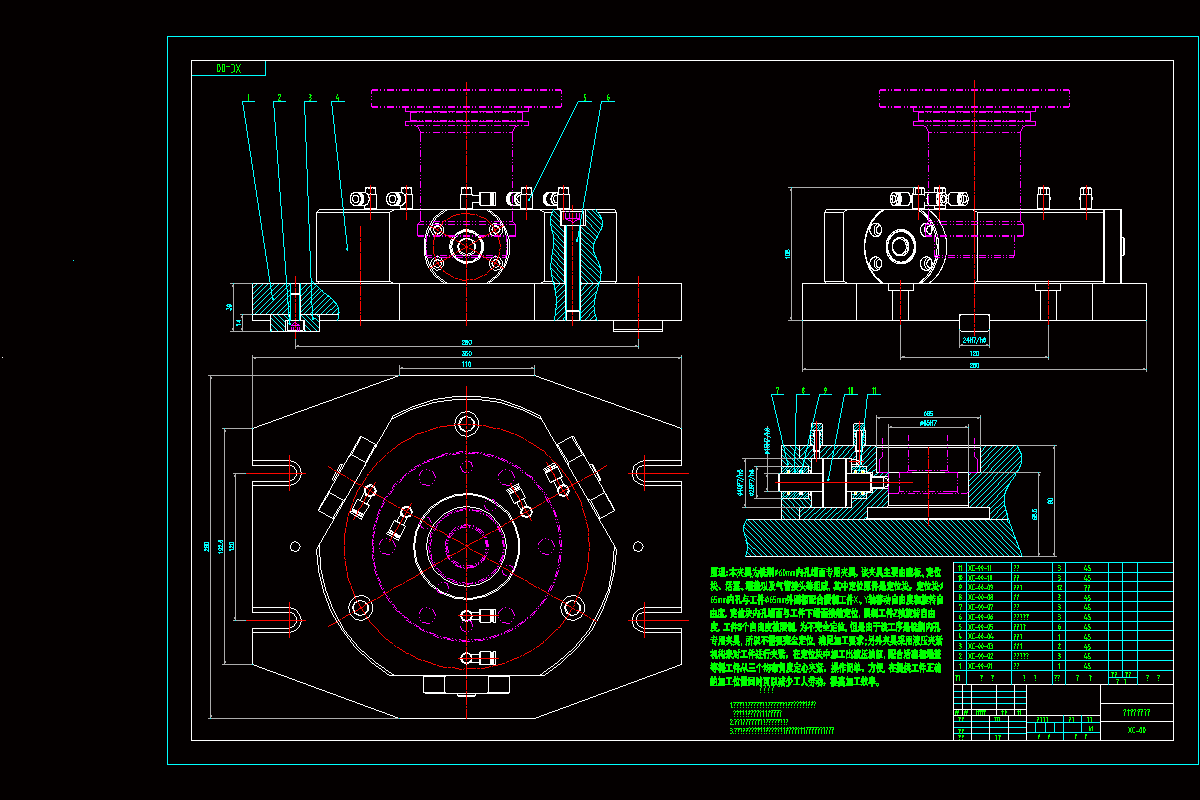Click the 30 dimension beside base plate
1200x800 pixels.
click(229, 308)
